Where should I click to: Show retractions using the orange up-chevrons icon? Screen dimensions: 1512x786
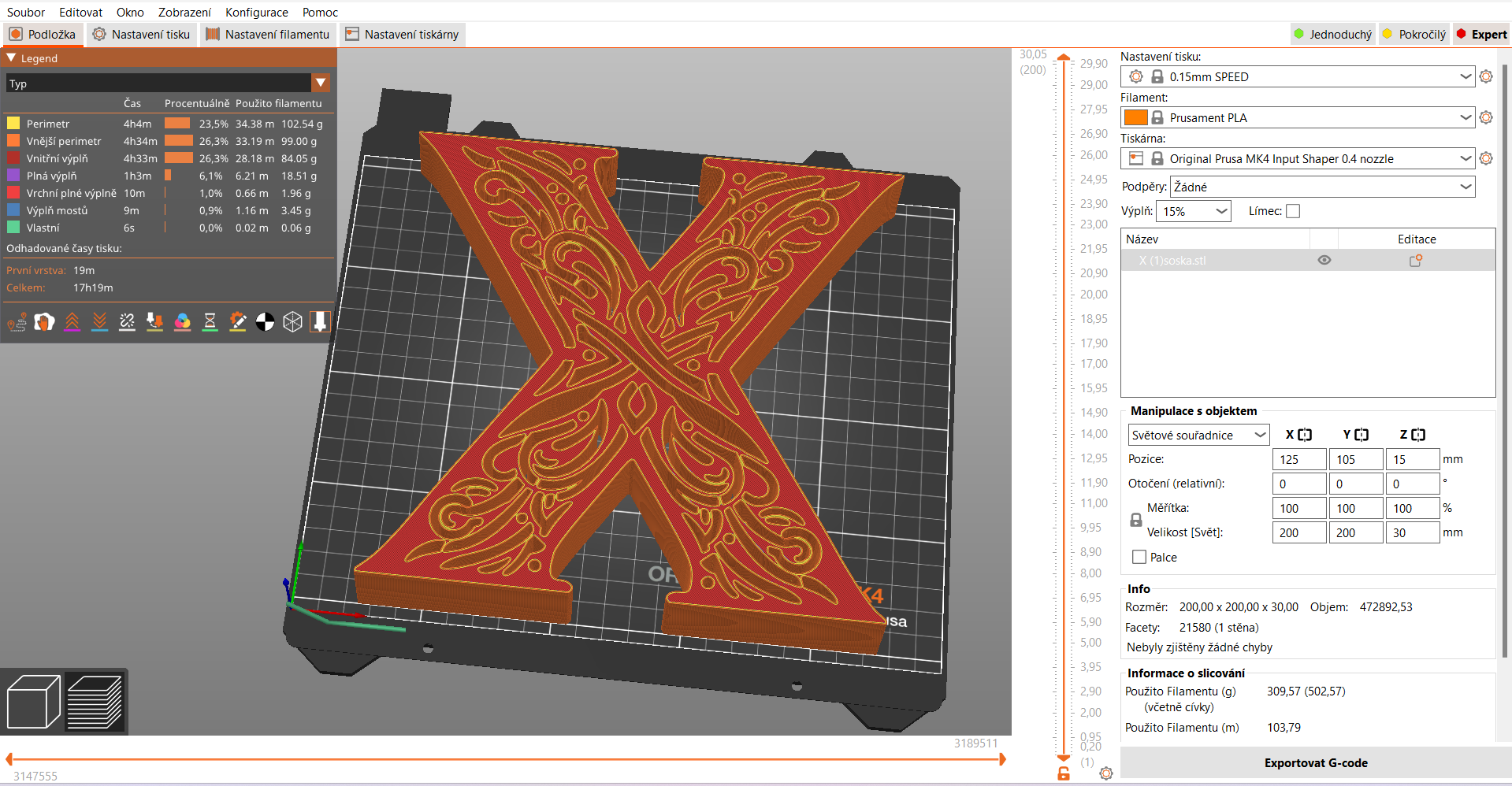coord(72,321)
